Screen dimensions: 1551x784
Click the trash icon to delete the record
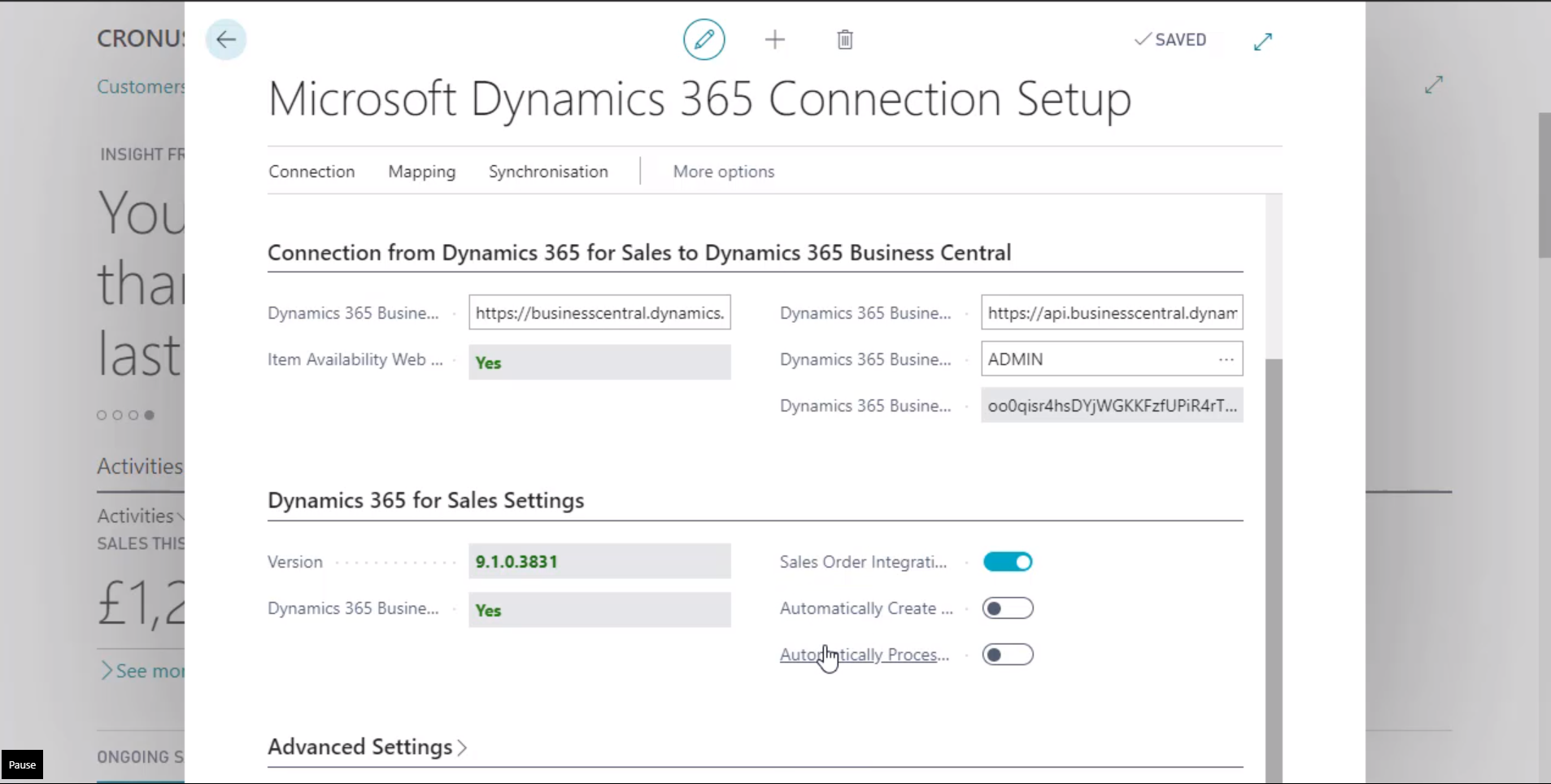click(x=844, y=39)
